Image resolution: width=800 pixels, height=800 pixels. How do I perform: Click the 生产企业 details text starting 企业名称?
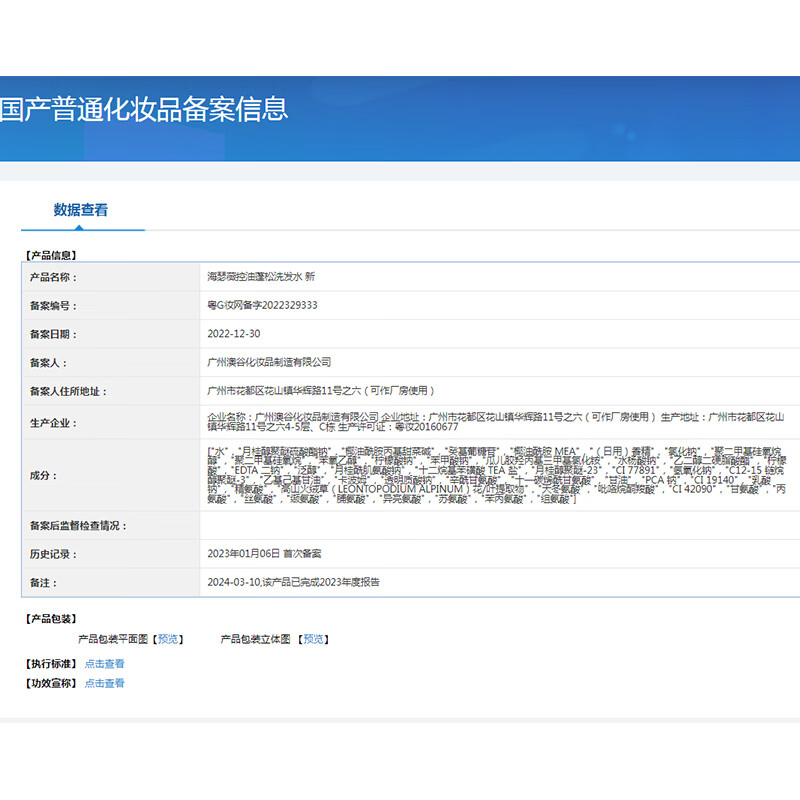tap(495, 422)
